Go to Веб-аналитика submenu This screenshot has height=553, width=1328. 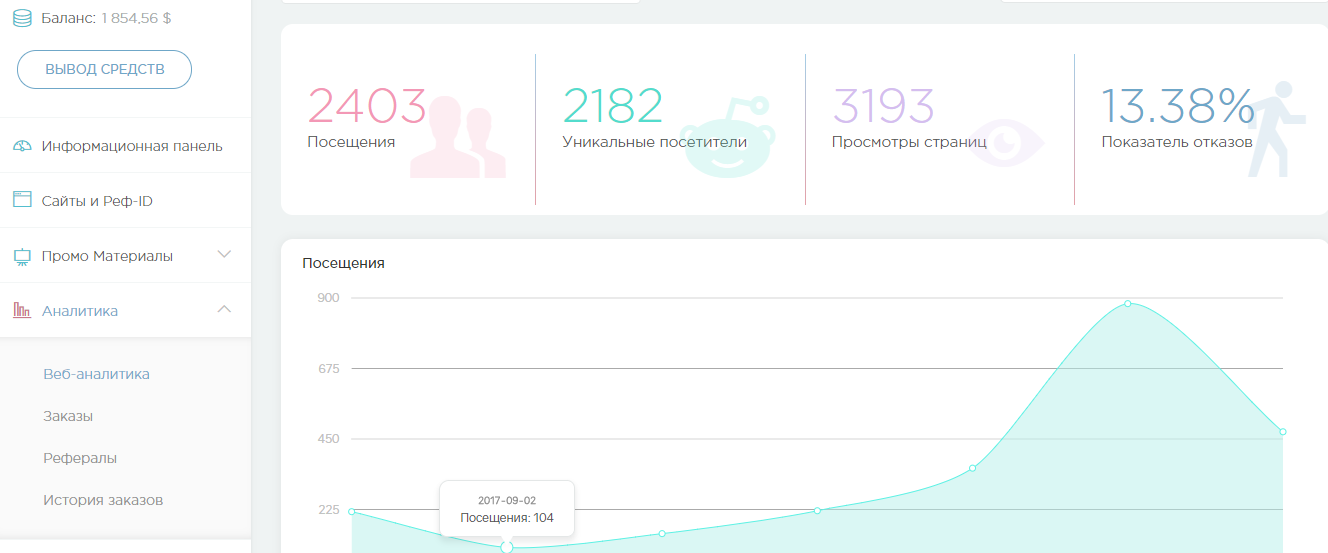[96, 374]
